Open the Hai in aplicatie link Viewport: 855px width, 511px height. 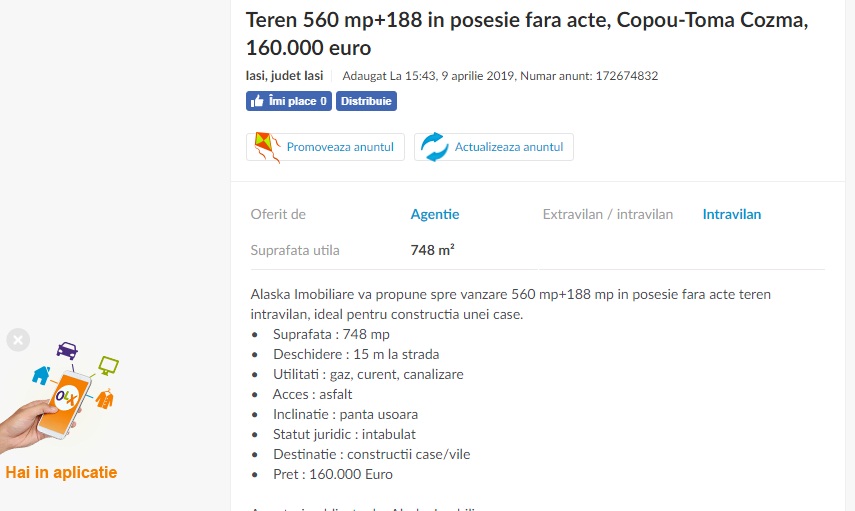(61, 472)
